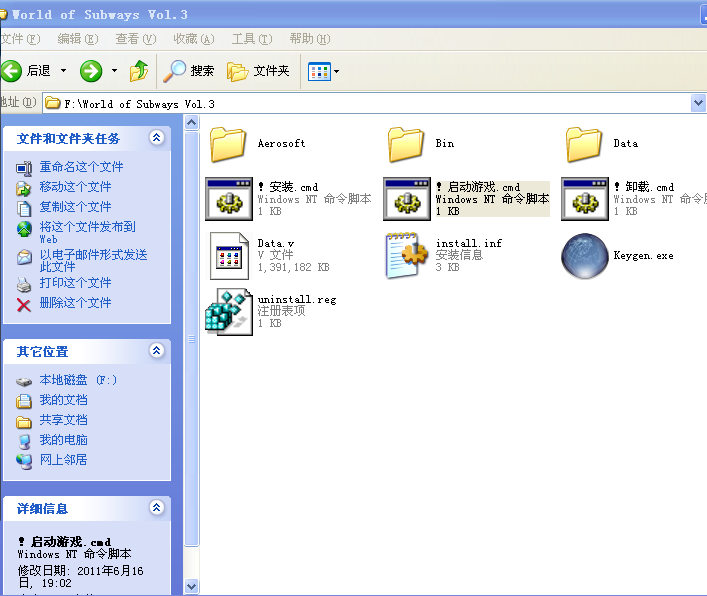Open the Back button history dropdown
The image size is (707, 596).
tap(64, 71)
